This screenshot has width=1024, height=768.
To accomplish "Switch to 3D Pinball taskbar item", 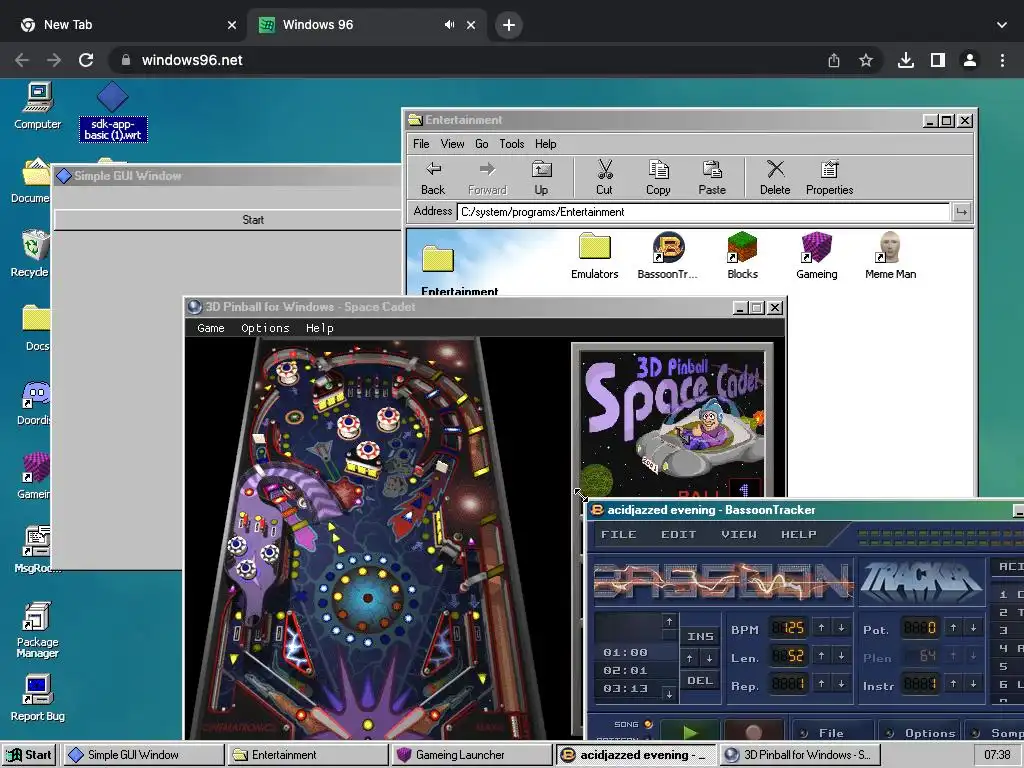I will tap(801, 755).
